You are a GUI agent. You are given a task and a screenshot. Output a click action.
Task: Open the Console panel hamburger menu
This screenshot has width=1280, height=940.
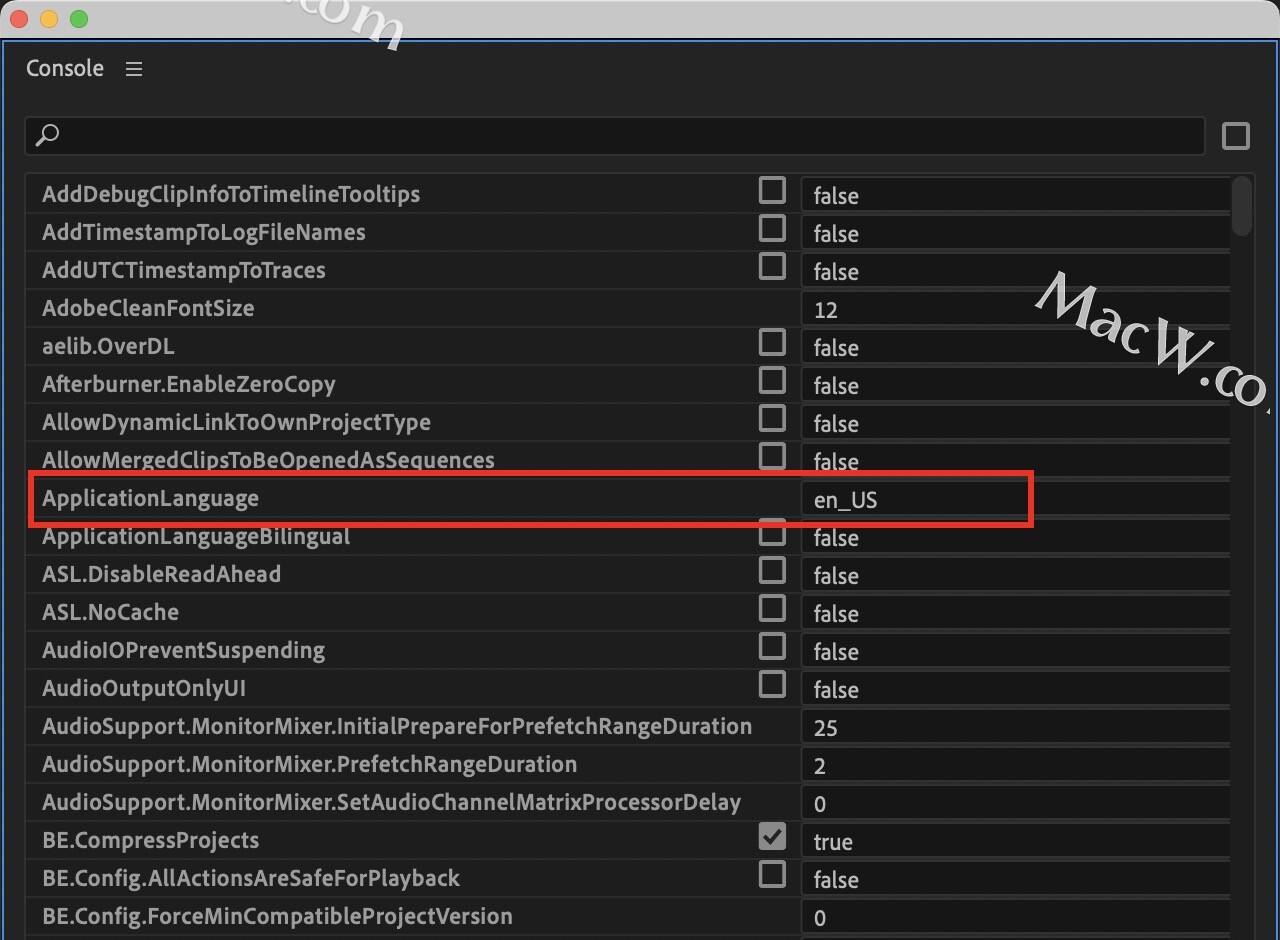[x=134, y=69]
